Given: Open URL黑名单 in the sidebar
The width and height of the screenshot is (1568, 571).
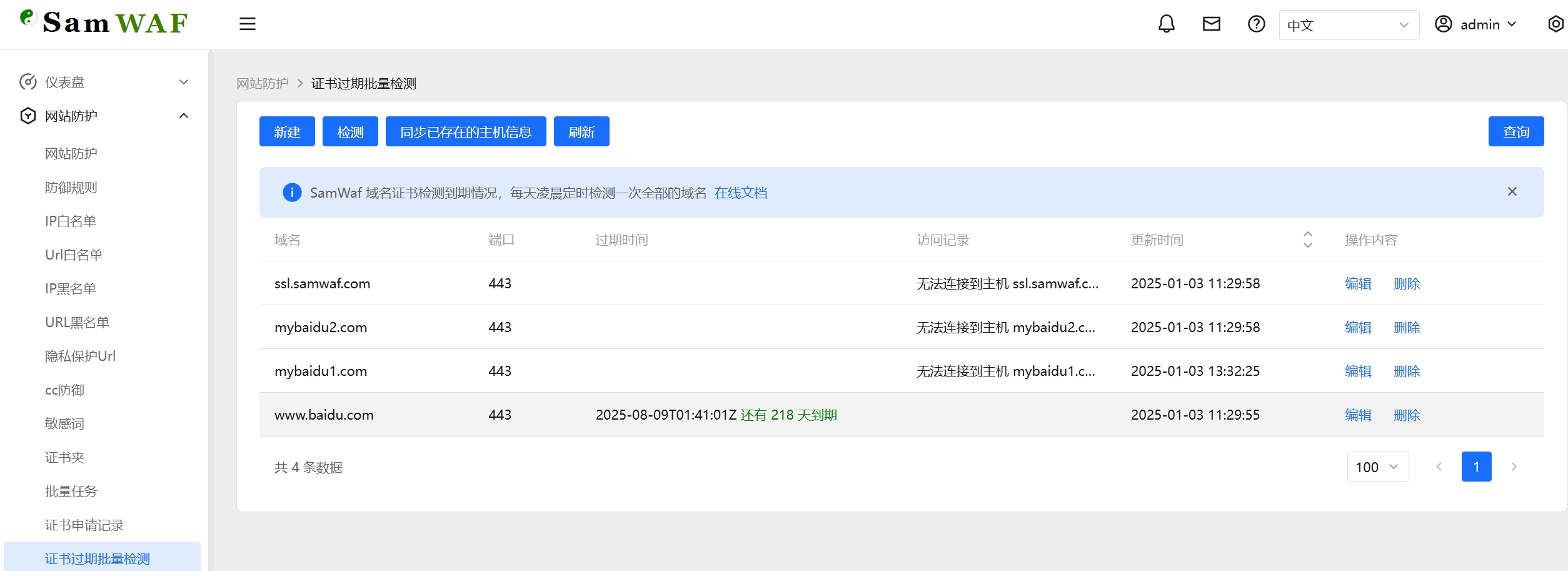Looking at the screenshot, I should click(x=78, y=322).
